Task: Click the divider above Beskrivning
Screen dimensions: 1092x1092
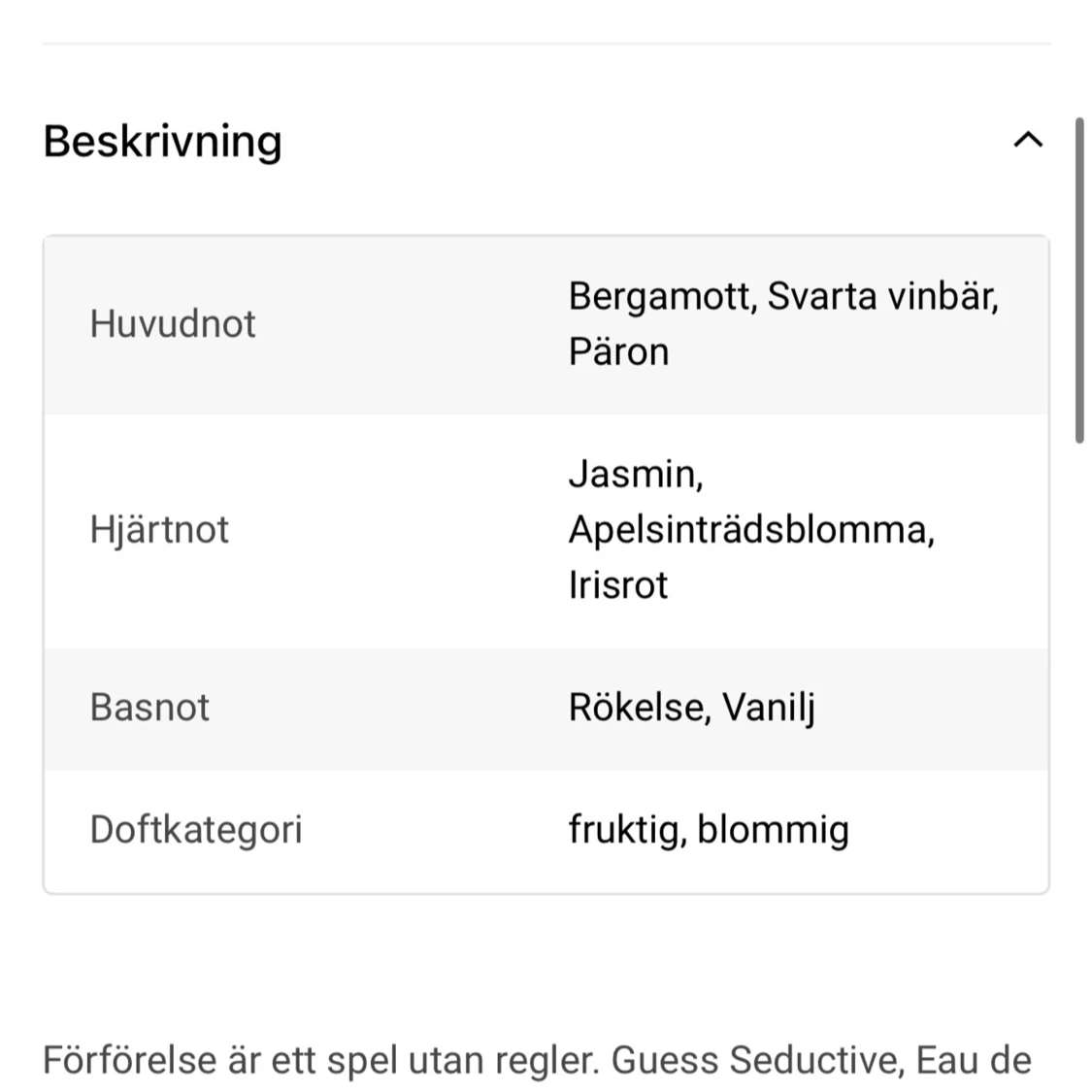Action: click(x=546, y=44)
